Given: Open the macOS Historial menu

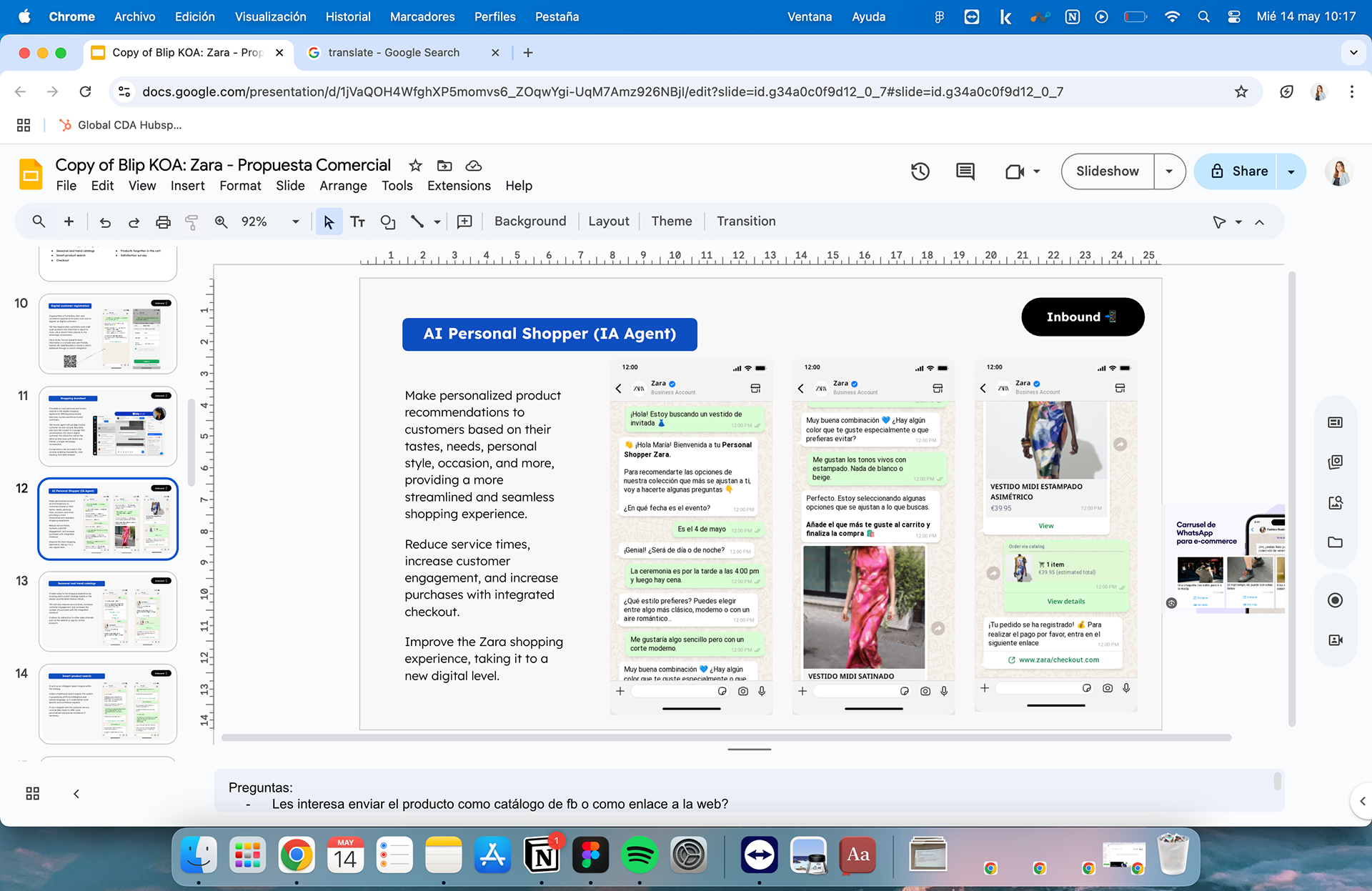Looking at the screenshot, I should tap(348, 16).
